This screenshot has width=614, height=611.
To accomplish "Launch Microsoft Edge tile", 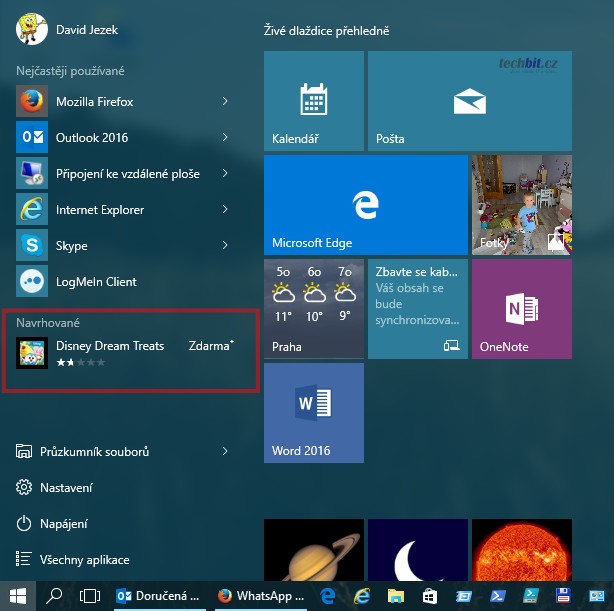I will tap(366, 205).
